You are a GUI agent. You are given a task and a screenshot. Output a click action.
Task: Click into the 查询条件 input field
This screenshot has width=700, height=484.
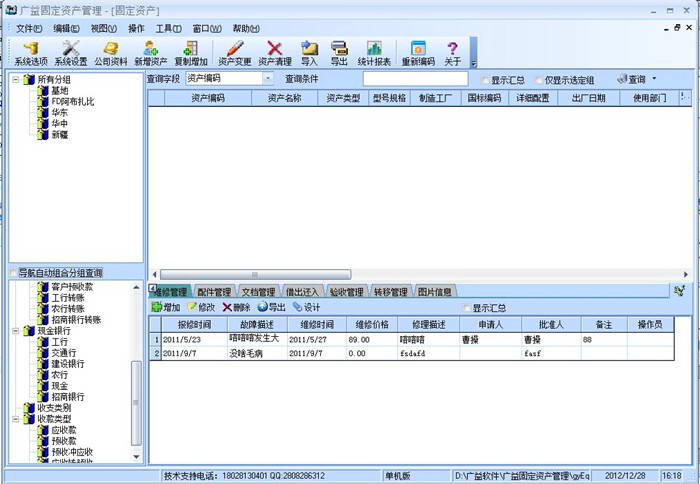coord(417,78)
